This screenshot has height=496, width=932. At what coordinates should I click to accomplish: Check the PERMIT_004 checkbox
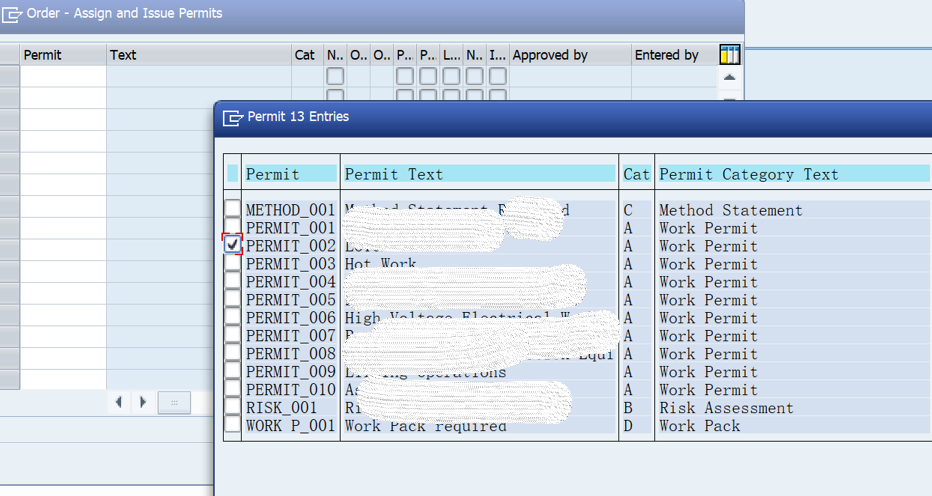click(232, 281)
